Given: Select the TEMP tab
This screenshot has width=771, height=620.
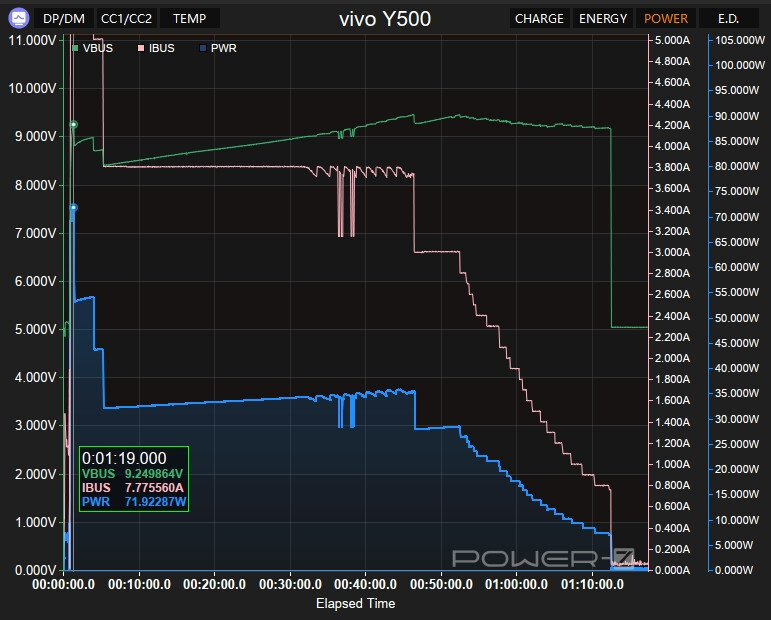Looking at the screenshot, I should 189,19.
